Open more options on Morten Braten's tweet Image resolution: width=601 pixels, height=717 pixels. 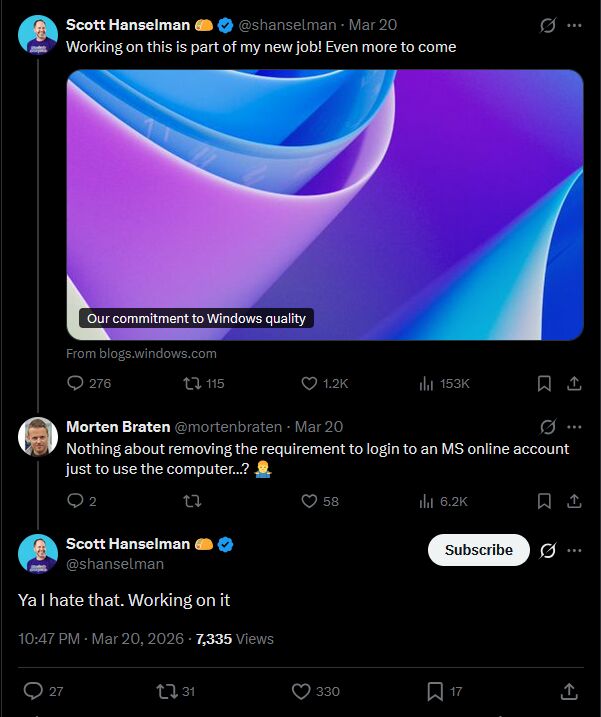click(574, 427)
